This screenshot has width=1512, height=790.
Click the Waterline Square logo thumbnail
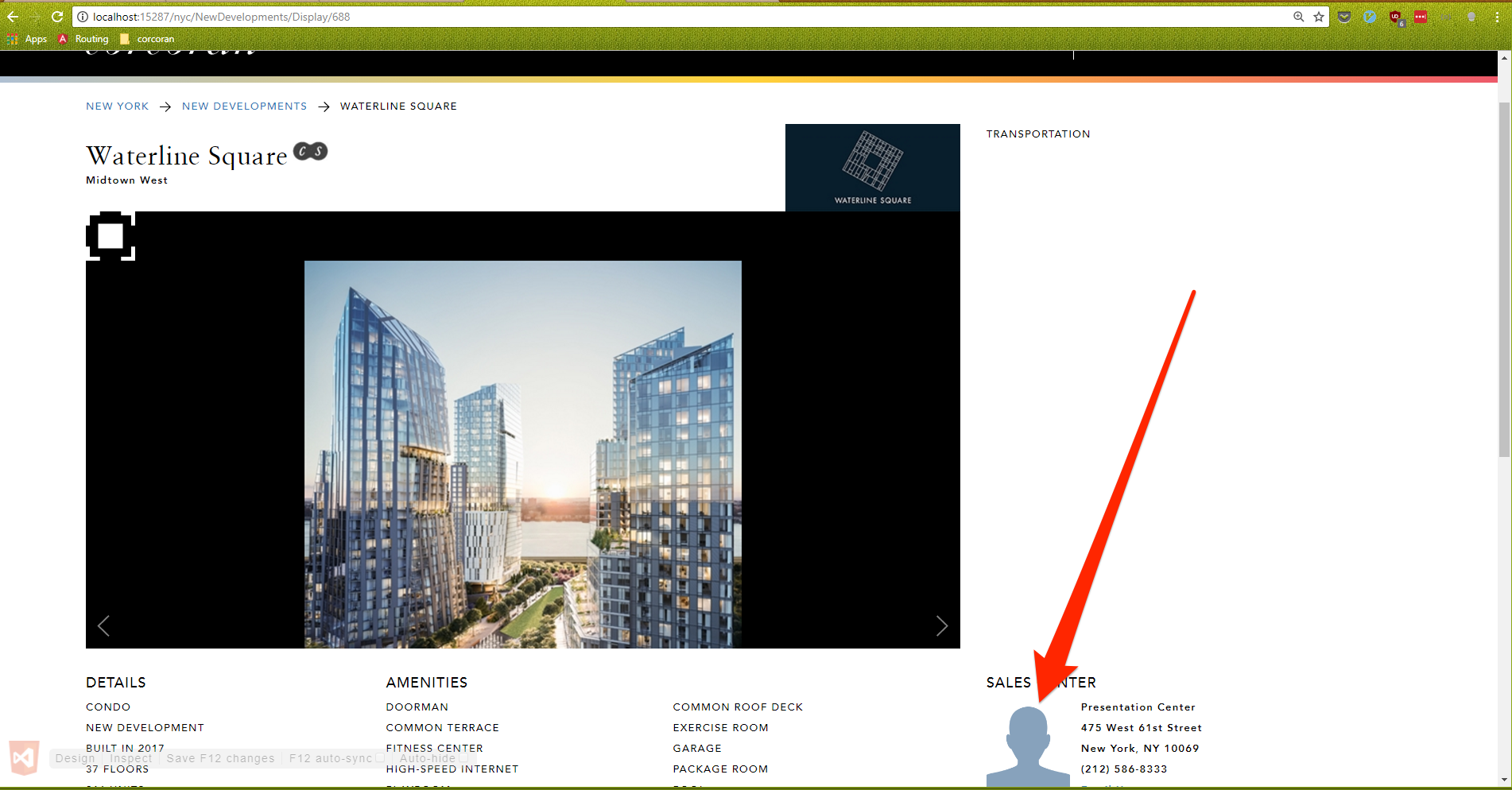[872, 168]
